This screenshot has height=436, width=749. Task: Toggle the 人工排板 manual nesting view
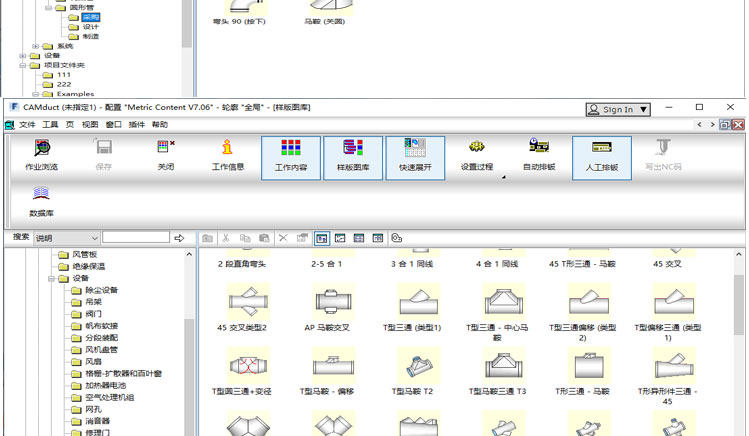(602, 158)
